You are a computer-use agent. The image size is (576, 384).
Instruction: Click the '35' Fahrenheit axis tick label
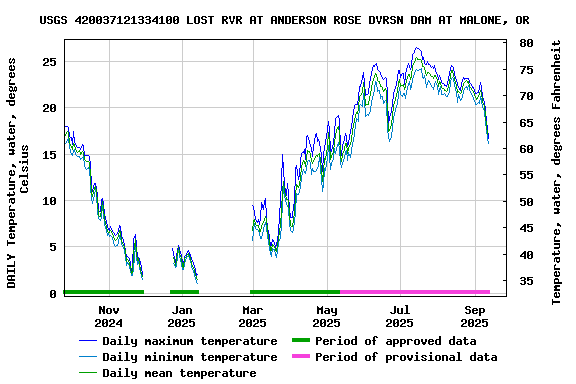point(526,281)
